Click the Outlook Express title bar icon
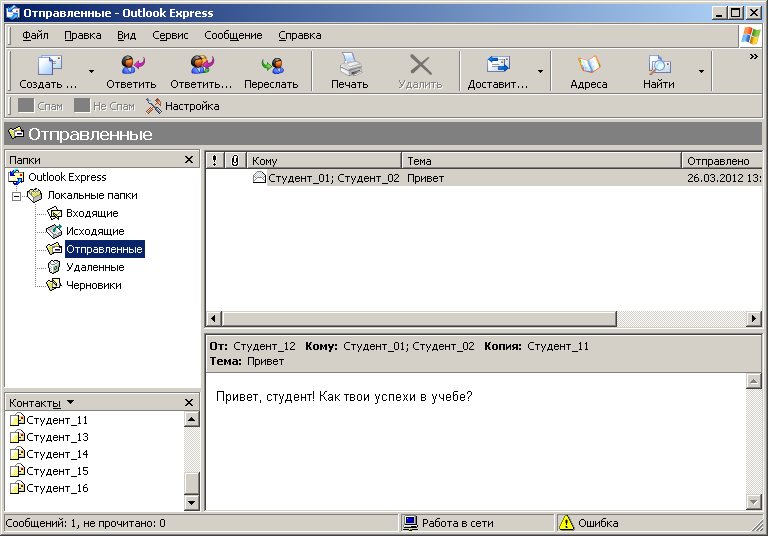The height and width of the screenshot is (536, 768). pyautogui.click(x=13, y=13)
